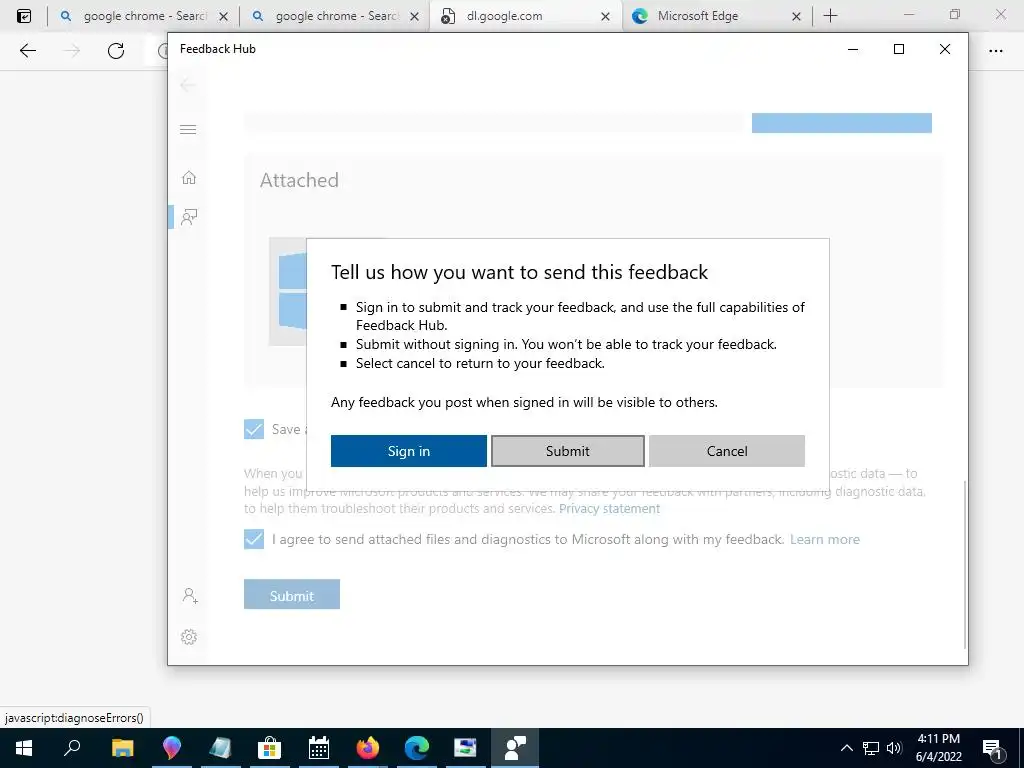1024x768 pixels.
Task: Click Sign in button in feedback dialog
Action: point(408,451)
